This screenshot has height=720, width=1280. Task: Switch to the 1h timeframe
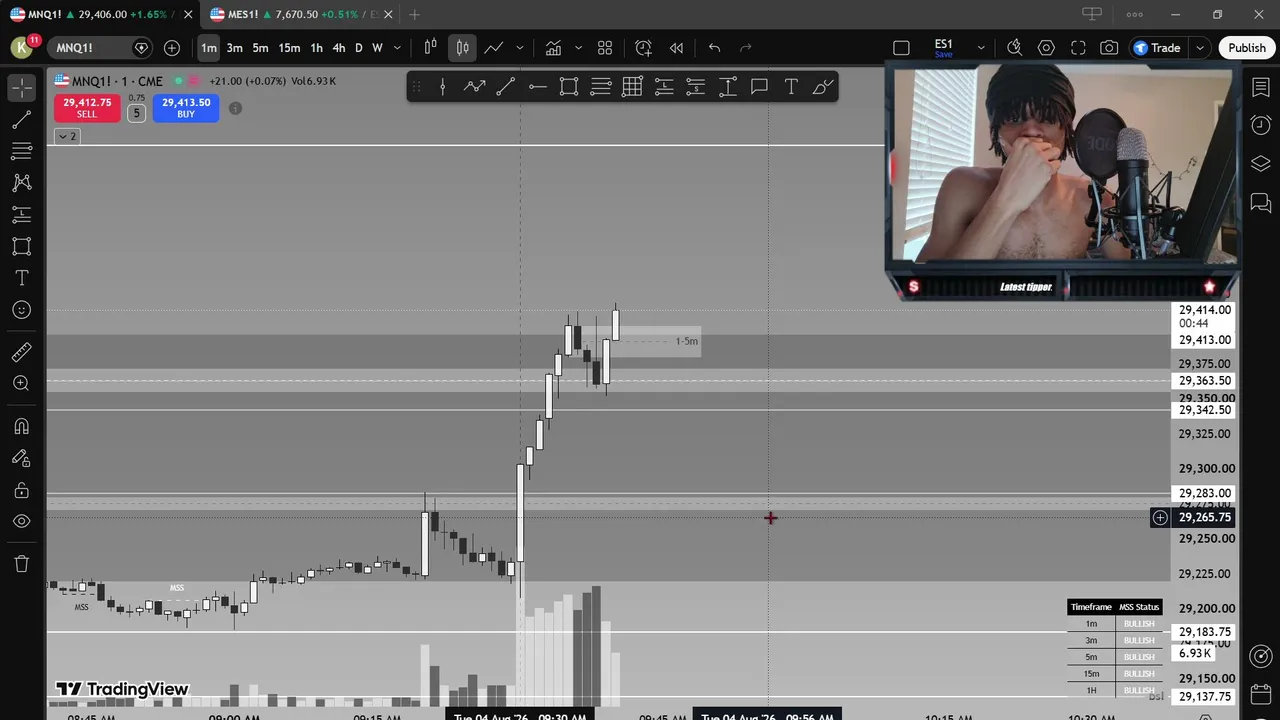[x=316, y=48]
